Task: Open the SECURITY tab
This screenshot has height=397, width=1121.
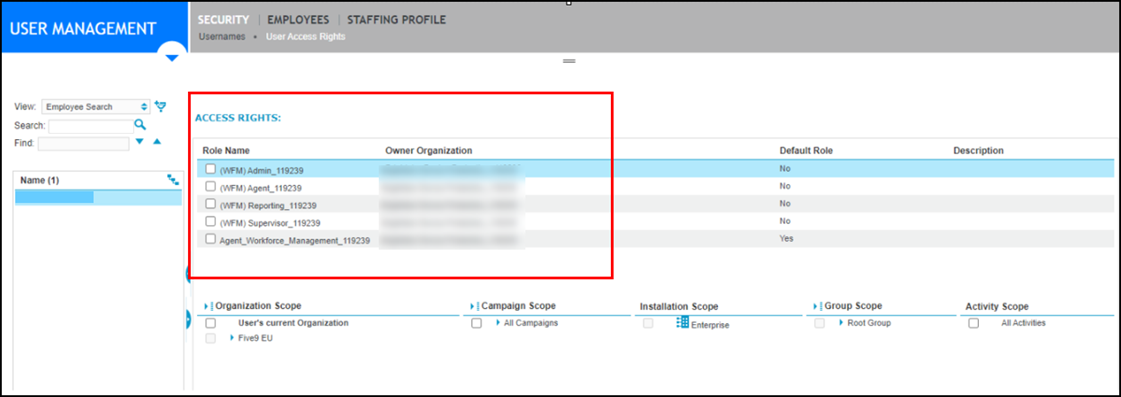Action: [224, 20]
